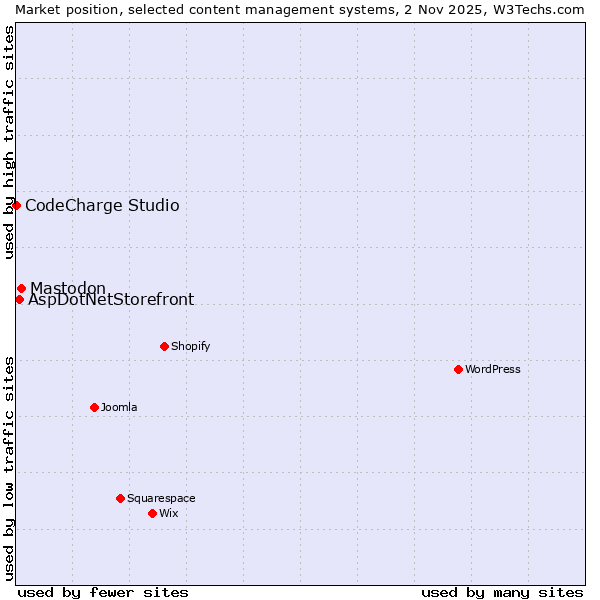Click the chart title mentioning W3Techs.com
The width and height of the screenshot is (600, 600).
pyautogui.click(x=300, y=10)
